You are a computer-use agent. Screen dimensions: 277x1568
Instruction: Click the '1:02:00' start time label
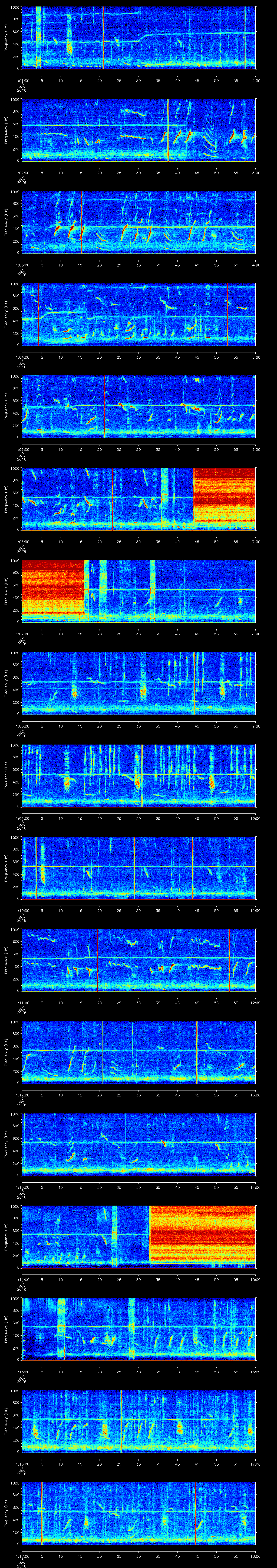point(22,173)
